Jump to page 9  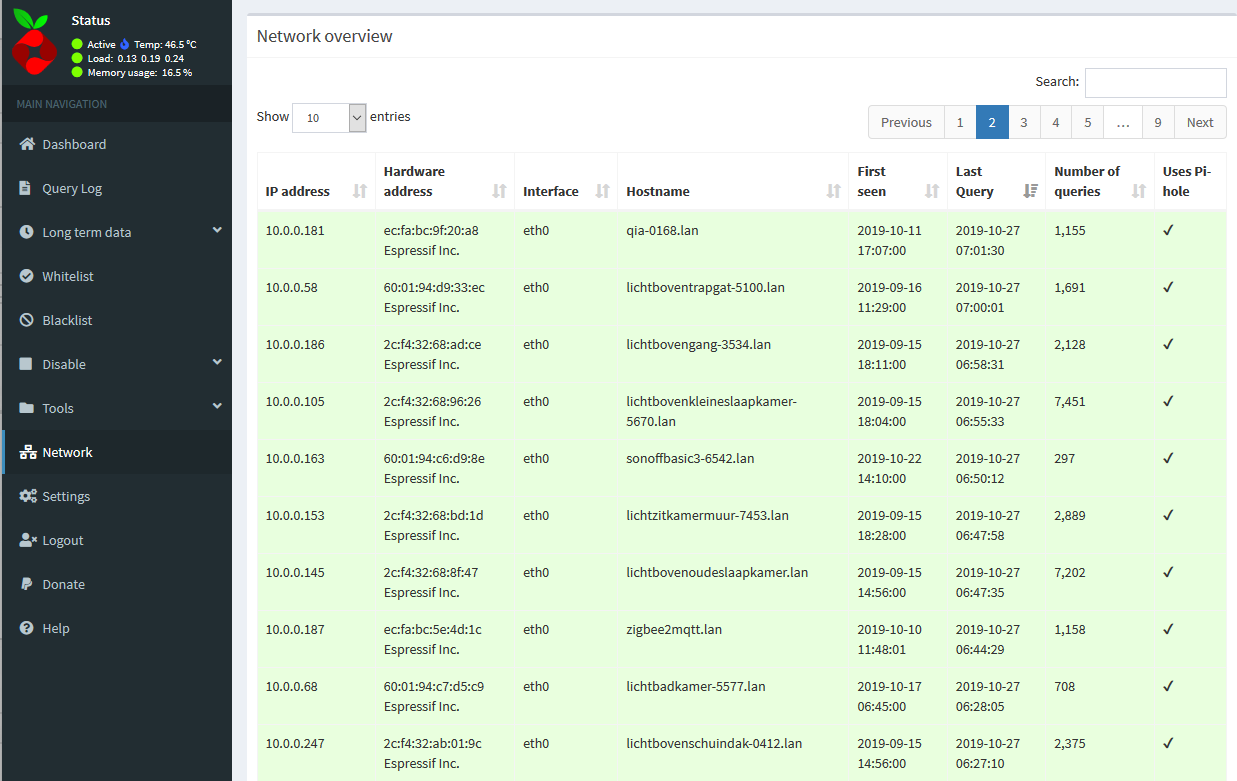click(x=1158, y=122)
